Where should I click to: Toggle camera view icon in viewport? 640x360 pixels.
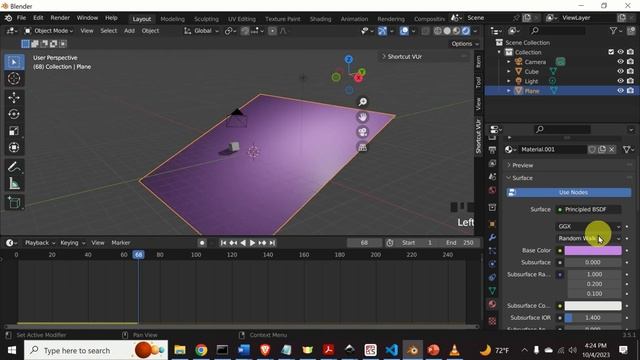coord(362,132)
